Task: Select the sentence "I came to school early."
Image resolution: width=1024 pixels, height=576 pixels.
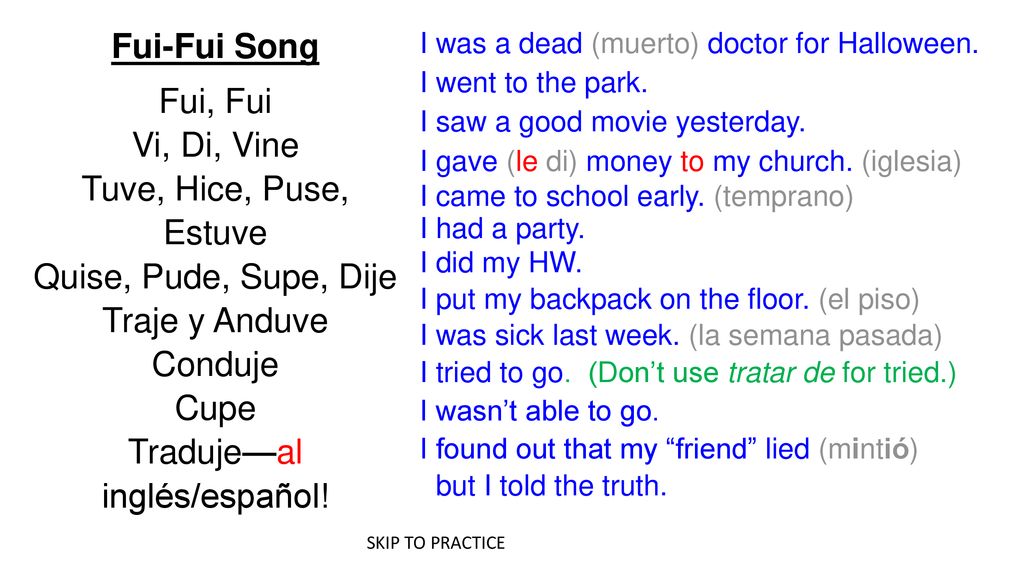Action: [x=562, y=197]
